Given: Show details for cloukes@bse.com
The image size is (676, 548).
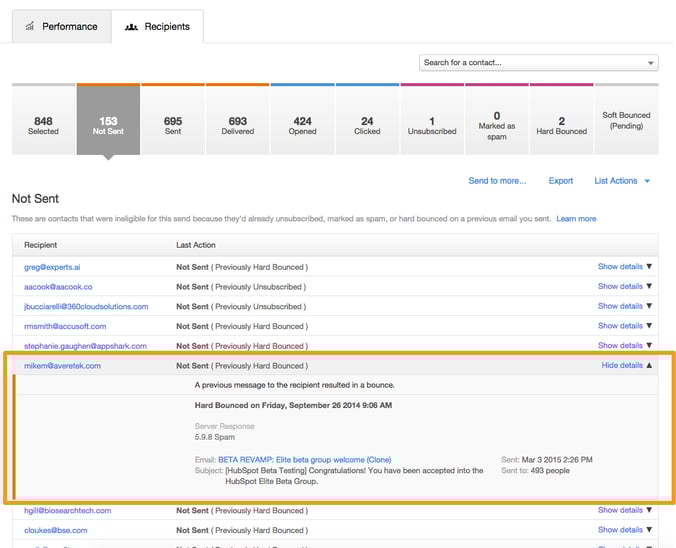Looking at the screenshot, I should point(625,530).
